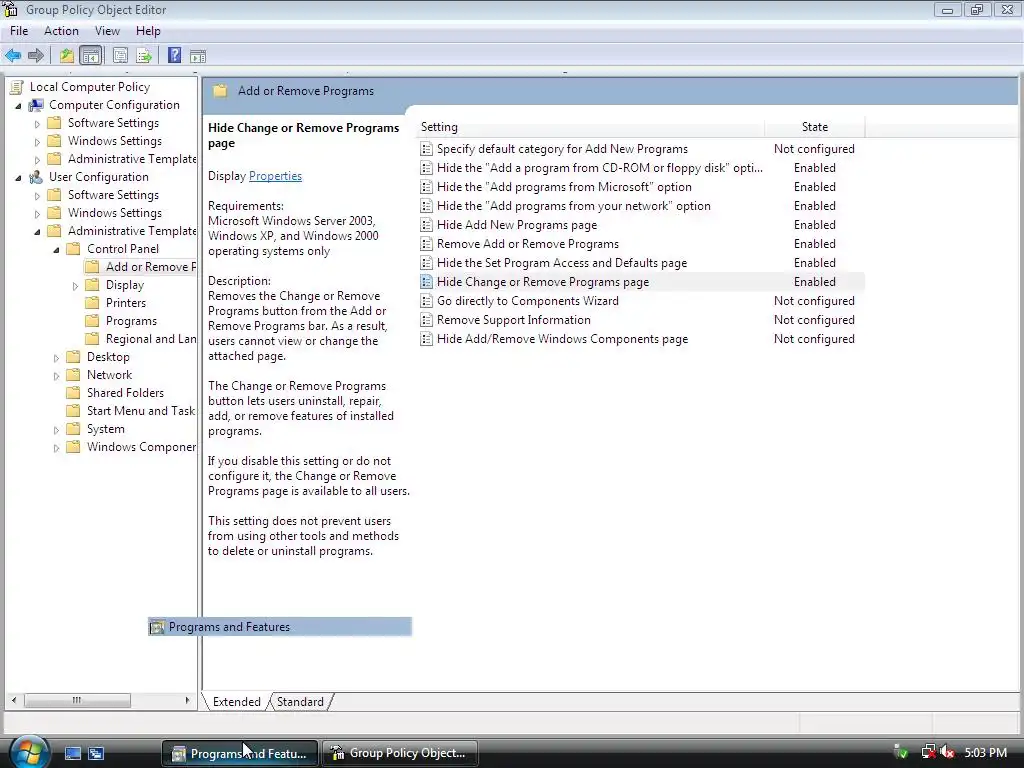Expand Software Settings under User Configuration

tap(37, 195)
